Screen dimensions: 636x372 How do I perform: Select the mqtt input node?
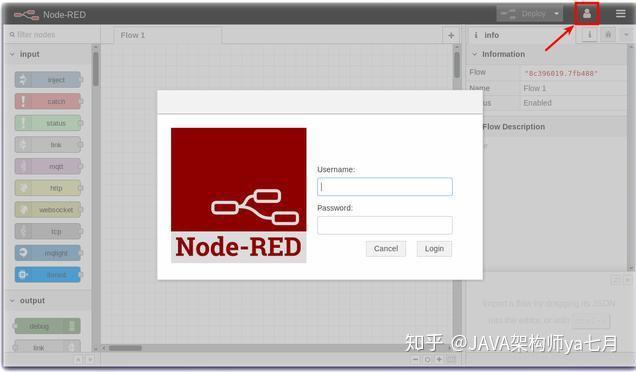(x=48, y=166)
